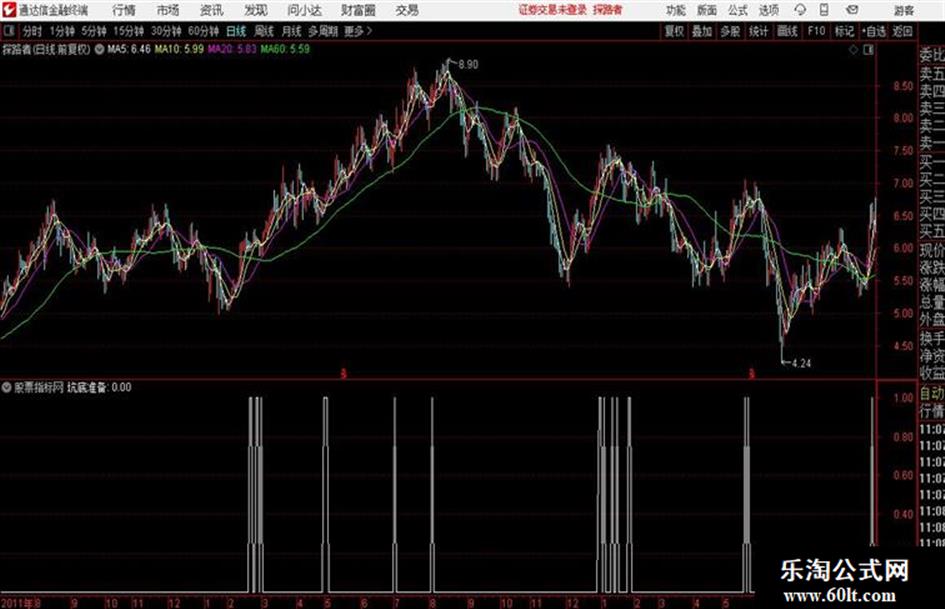Viewport: 945px width, 609px height.
Task: Click the 坑底准备: 0.00 indicator label
Action: click(x=99, y=387)
